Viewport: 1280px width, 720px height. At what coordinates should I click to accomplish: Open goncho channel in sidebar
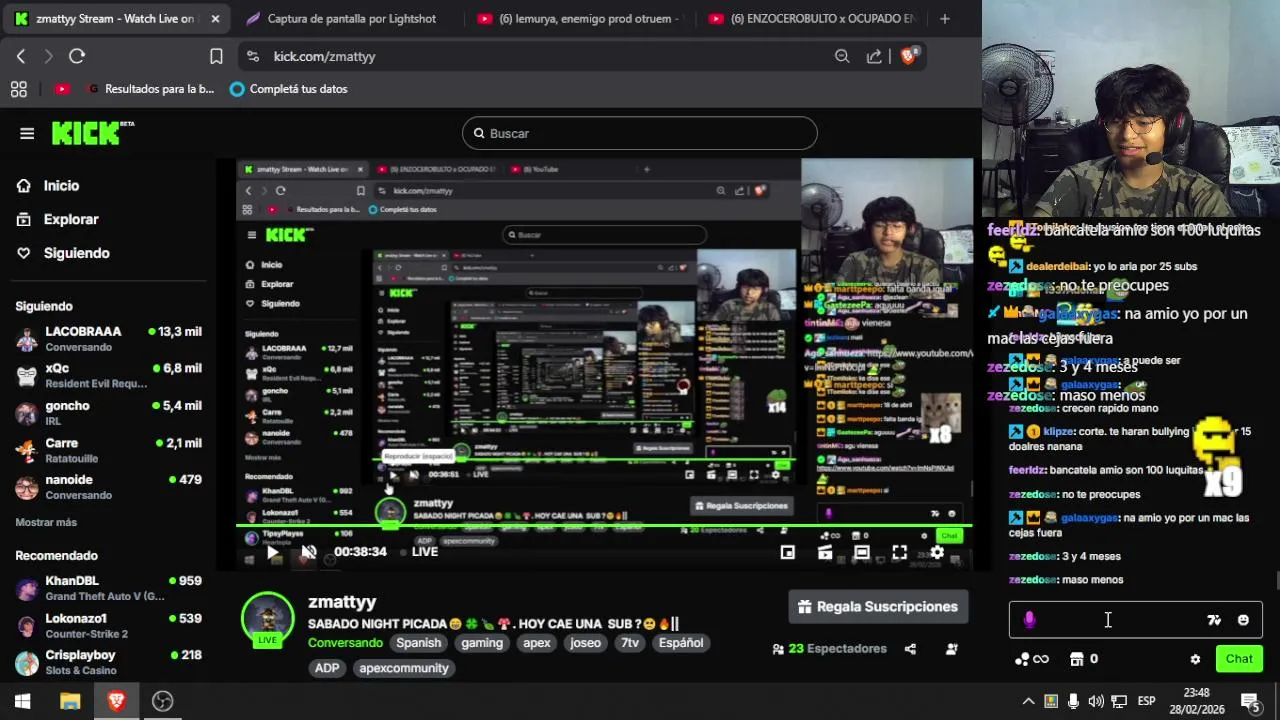coord(108,412)
